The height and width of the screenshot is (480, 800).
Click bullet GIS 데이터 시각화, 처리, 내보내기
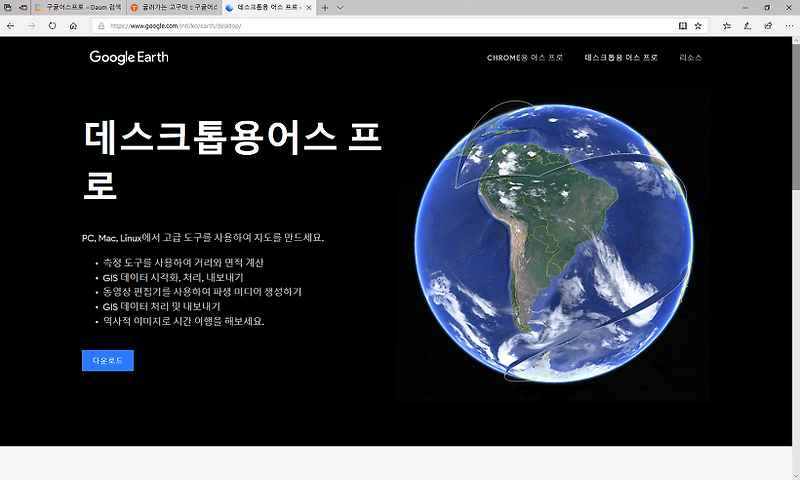(x=173, y=277)
